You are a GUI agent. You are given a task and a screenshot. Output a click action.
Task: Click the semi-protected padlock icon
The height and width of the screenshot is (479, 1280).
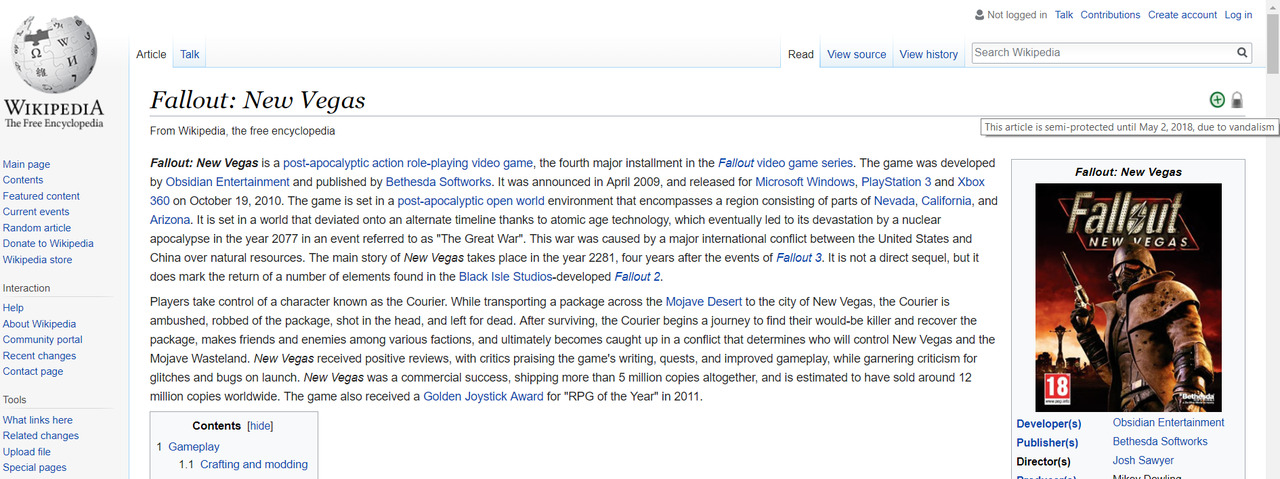point(1237,99)
